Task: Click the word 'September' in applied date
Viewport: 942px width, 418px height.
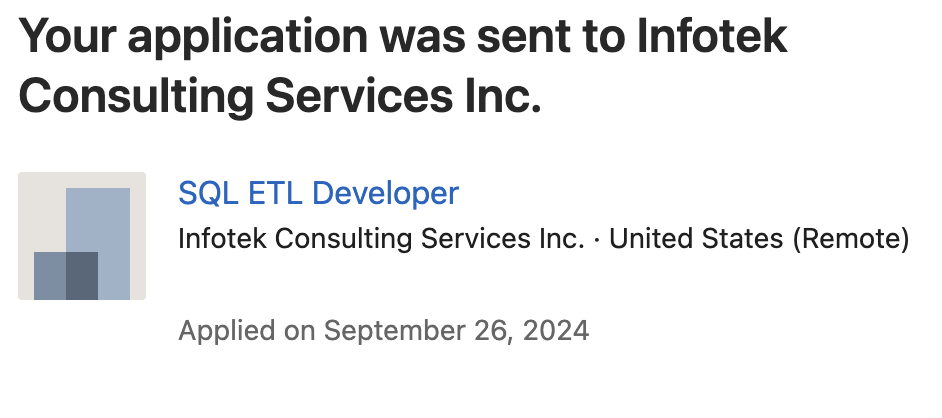Action: pos(395,332)
